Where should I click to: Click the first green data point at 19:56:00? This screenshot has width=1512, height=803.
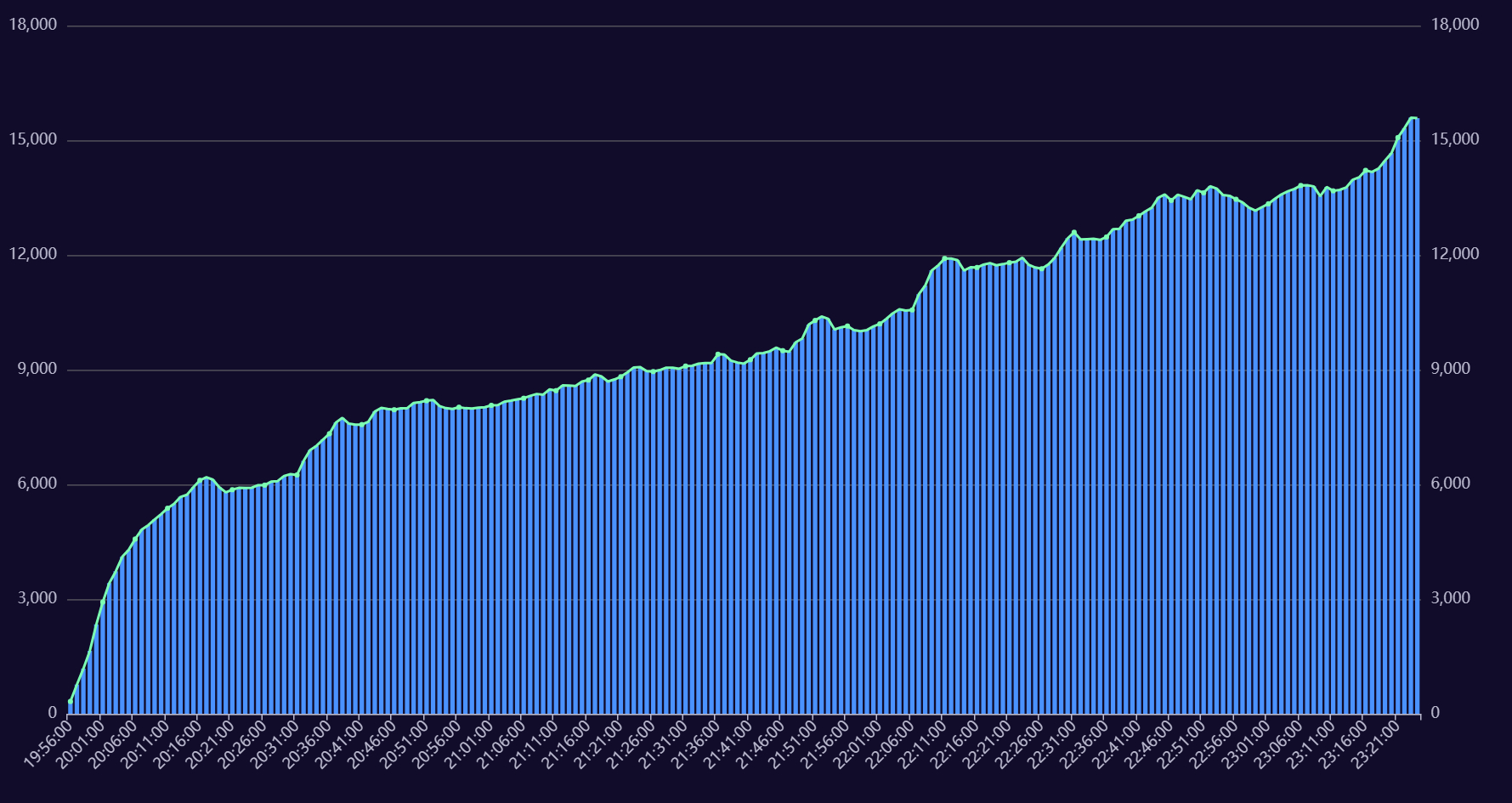click(x=71, y=701)
